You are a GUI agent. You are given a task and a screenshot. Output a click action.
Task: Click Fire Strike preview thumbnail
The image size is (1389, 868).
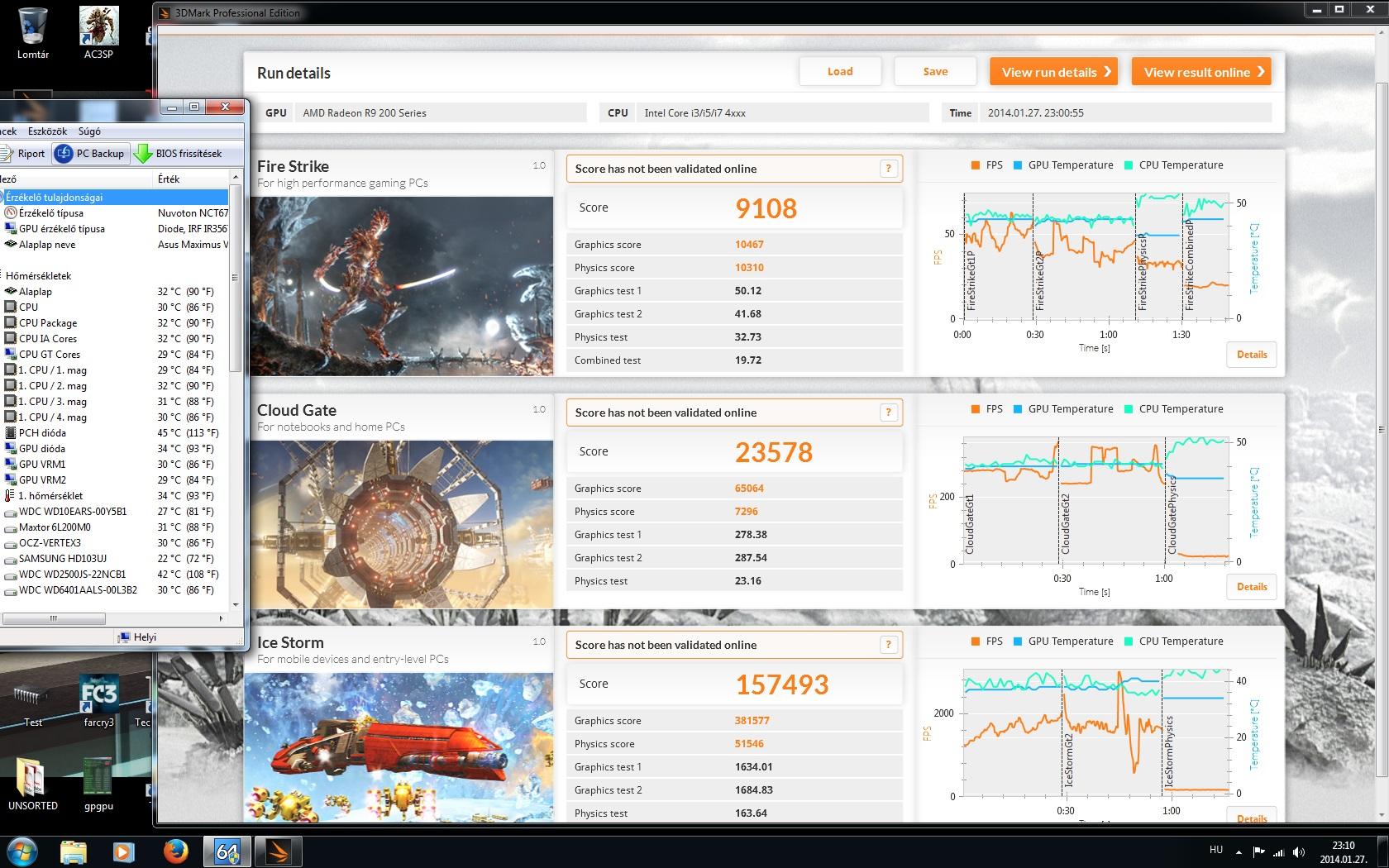tap(402, 286)
